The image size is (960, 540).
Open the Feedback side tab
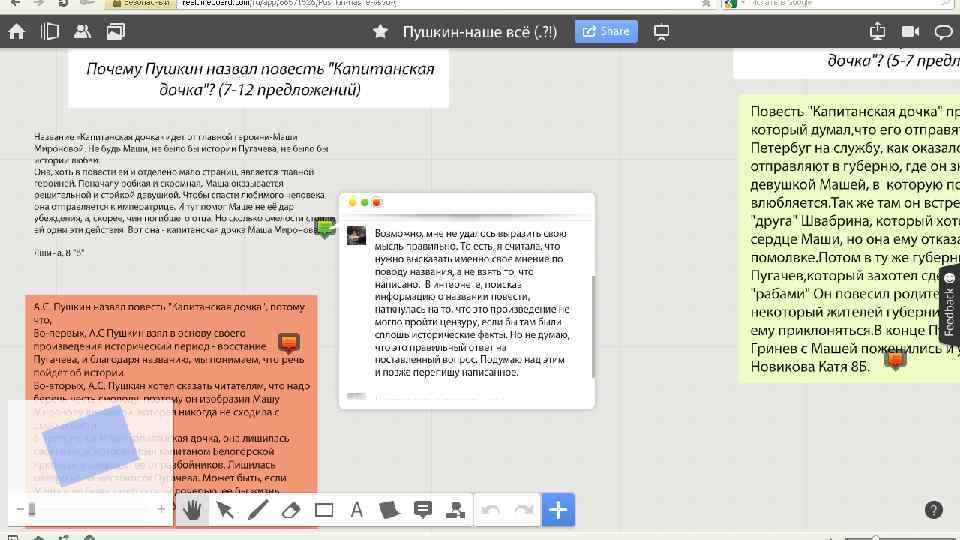click(x=950, y=304)
